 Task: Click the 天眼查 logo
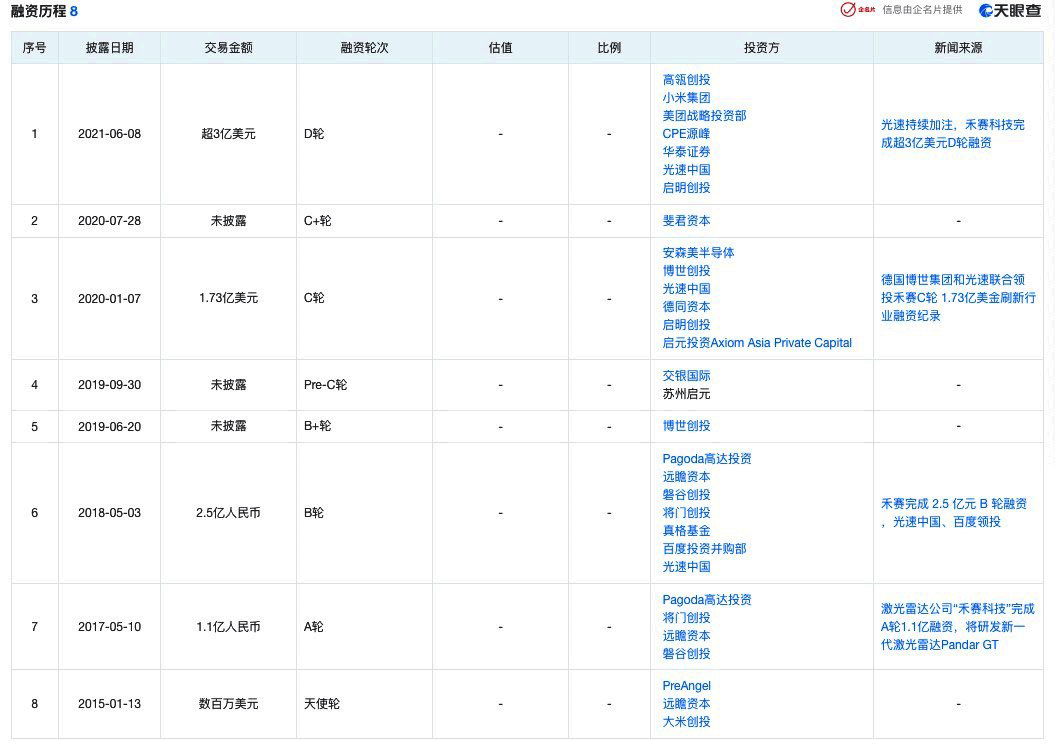(x=1010, y=10)
